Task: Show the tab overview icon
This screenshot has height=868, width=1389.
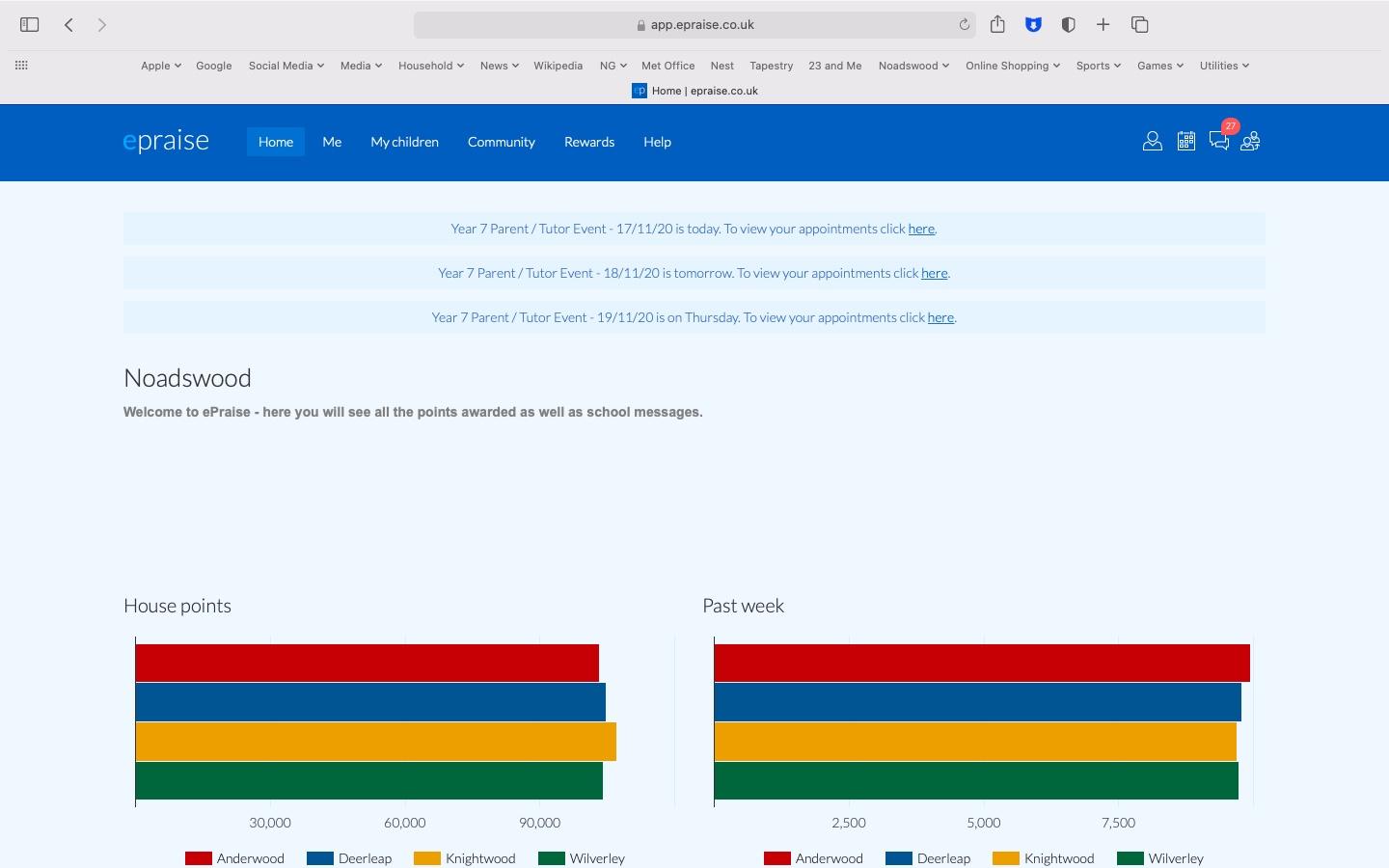Action: pyautogui.click(x=1139, y=24)
